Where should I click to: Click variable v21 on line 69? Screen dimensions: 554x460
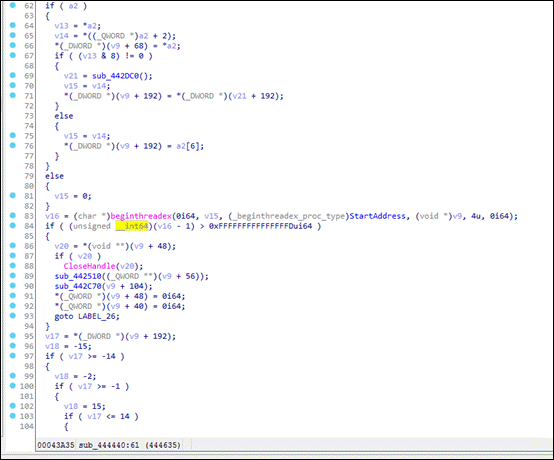[71, 76]
